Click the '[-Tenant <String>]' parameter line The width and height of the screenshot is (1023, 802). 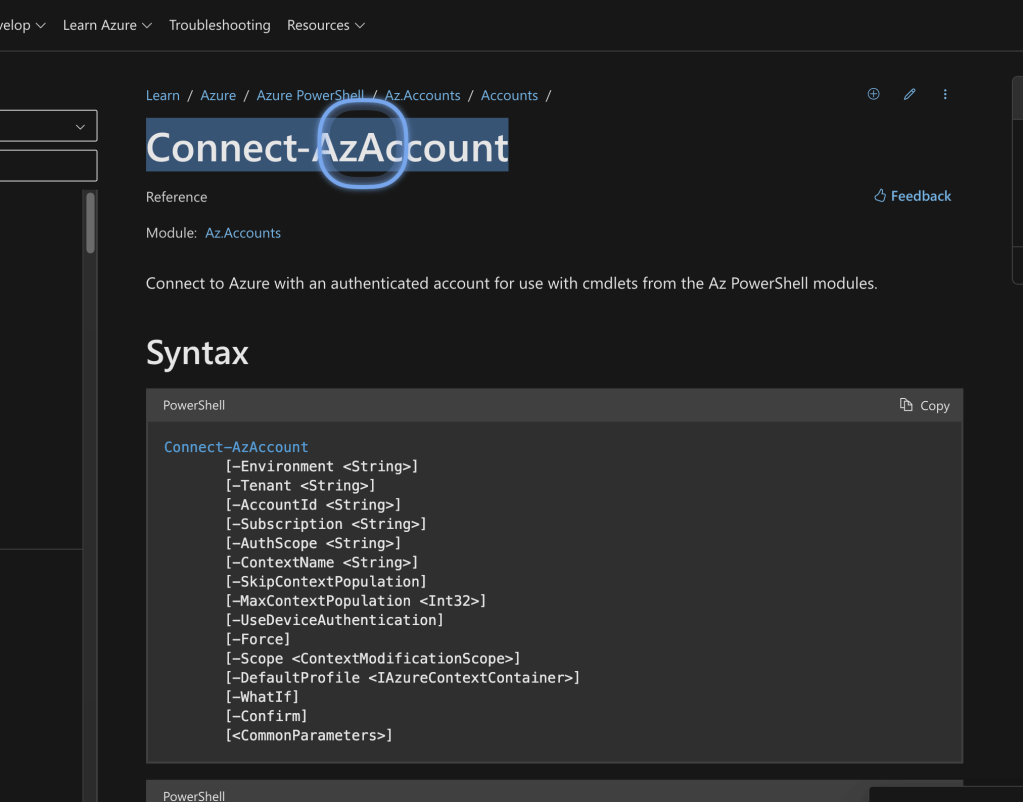(300, 486)
